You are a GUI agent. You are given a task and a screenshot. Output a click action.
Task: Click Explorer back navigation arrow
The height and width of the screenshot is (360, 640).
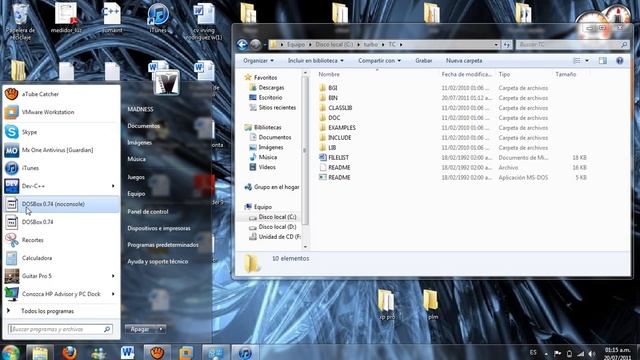242,44
